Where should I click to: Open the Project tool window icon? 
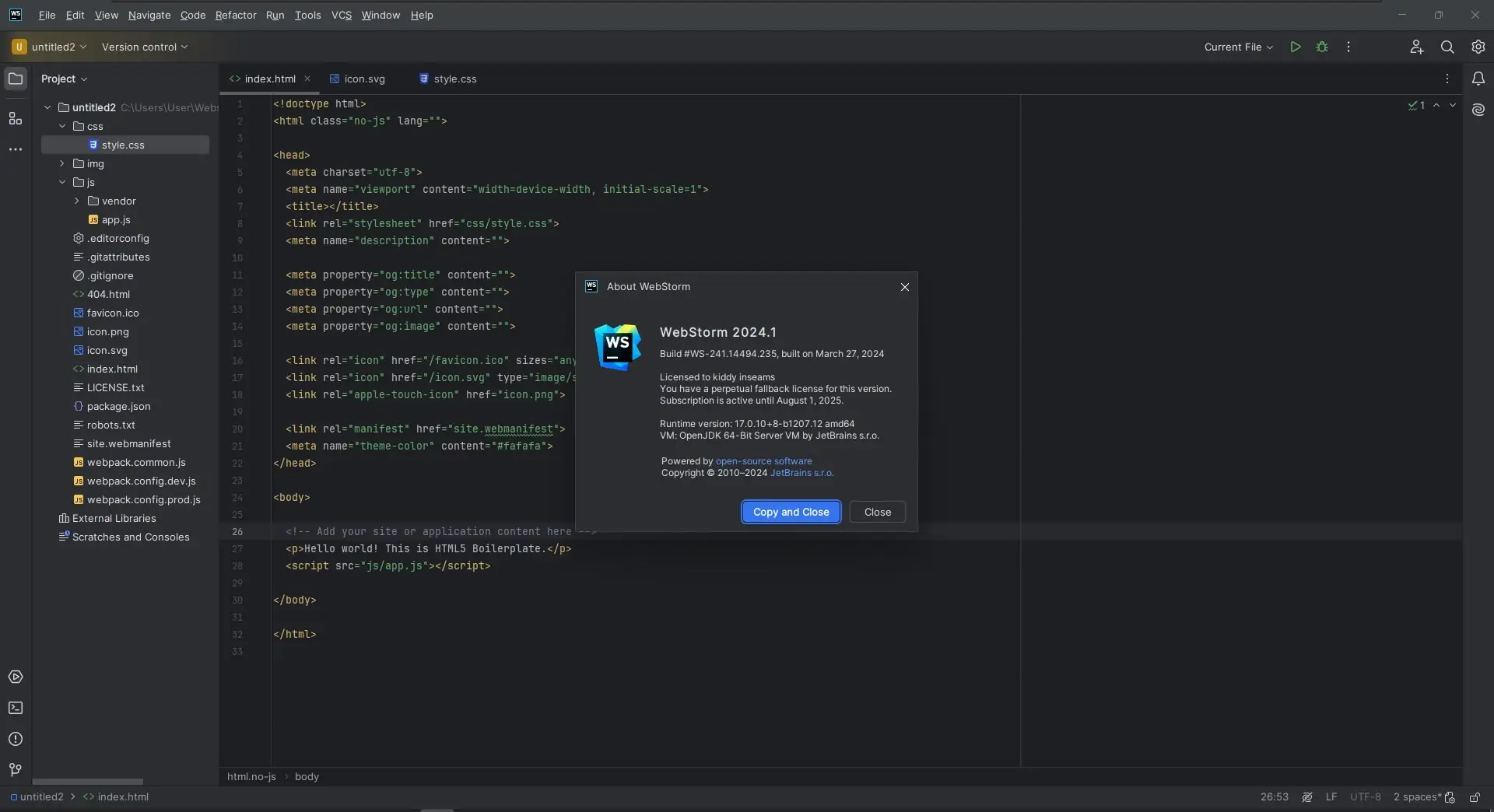pos(16,79)
